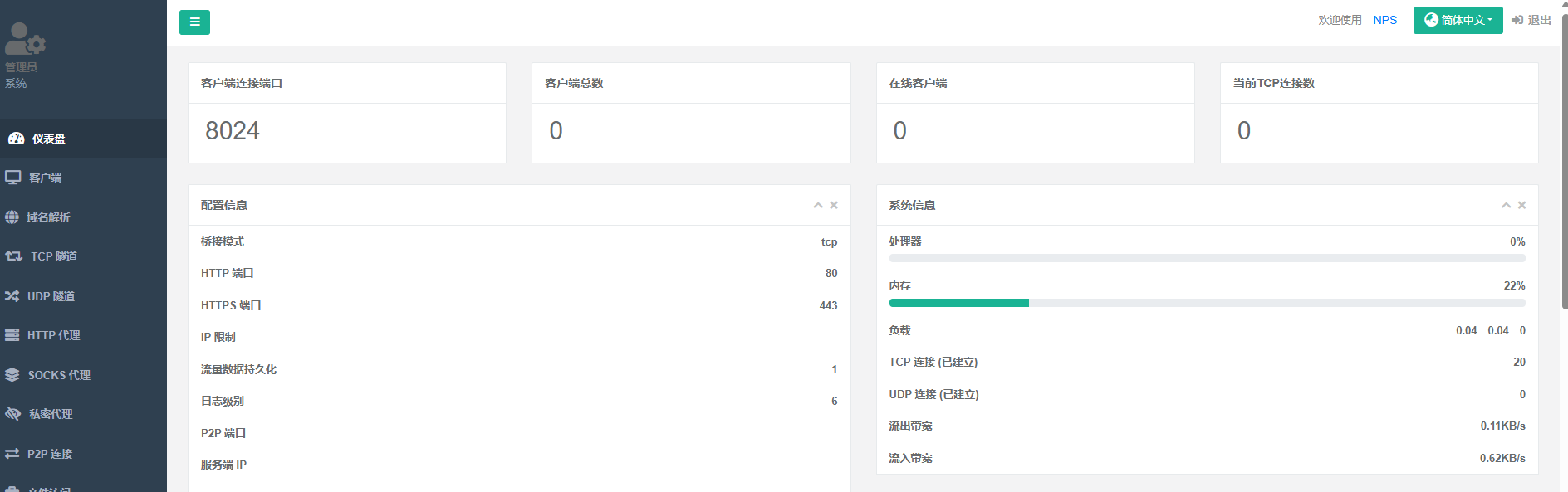1568x492 pixels.
Task: Open UDP 隧道 shuffle icon
Action: click(x=12, y=296)
